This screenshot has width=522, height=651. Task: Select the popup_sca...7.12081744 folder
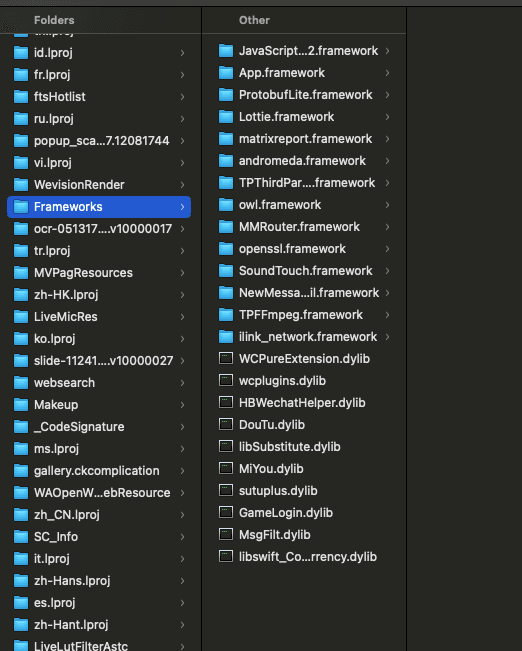tap(102, 141)
